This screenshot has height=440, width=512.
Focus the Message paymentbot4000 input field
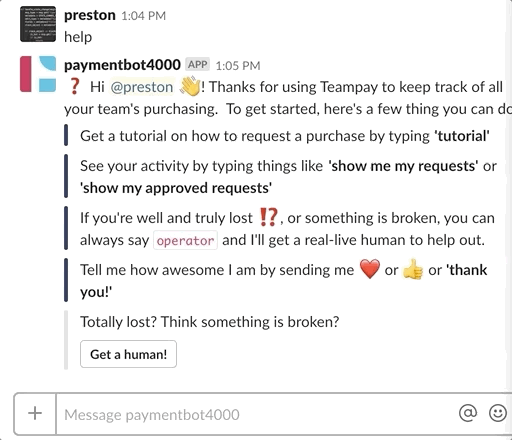[257, 414]
